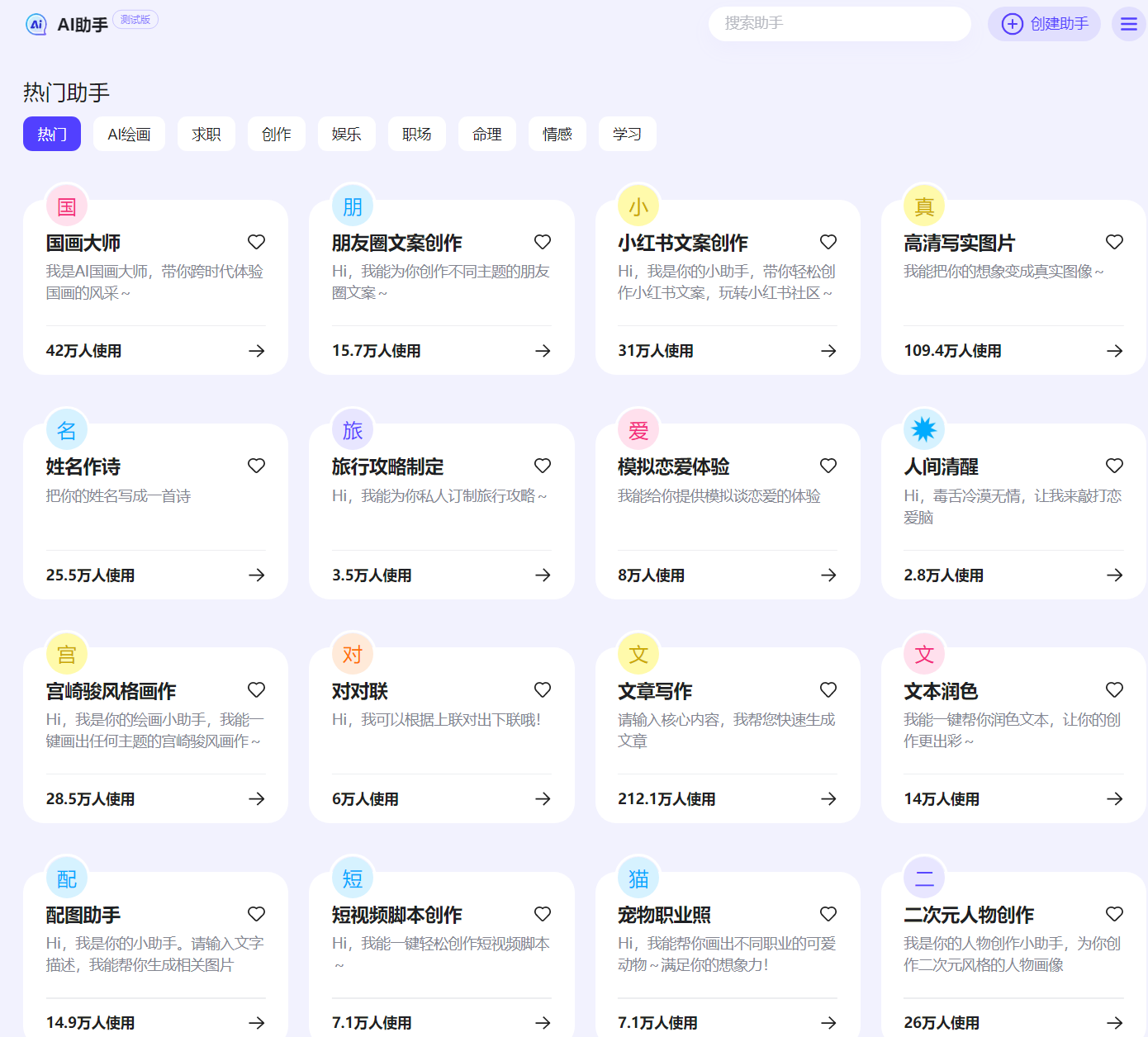Select the AI绘画 category tab
The height and width of the screenshot is (1037, 1148).
click(x=129, y=134)
